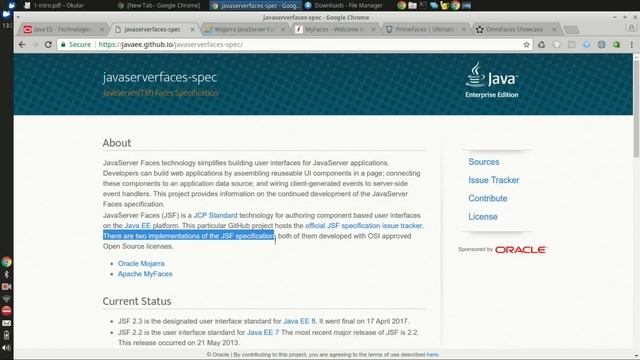Viewport: 640px width, 360px height.
Task: Click the Chrome launcher icon in the top panel
Action: point(402,5)
